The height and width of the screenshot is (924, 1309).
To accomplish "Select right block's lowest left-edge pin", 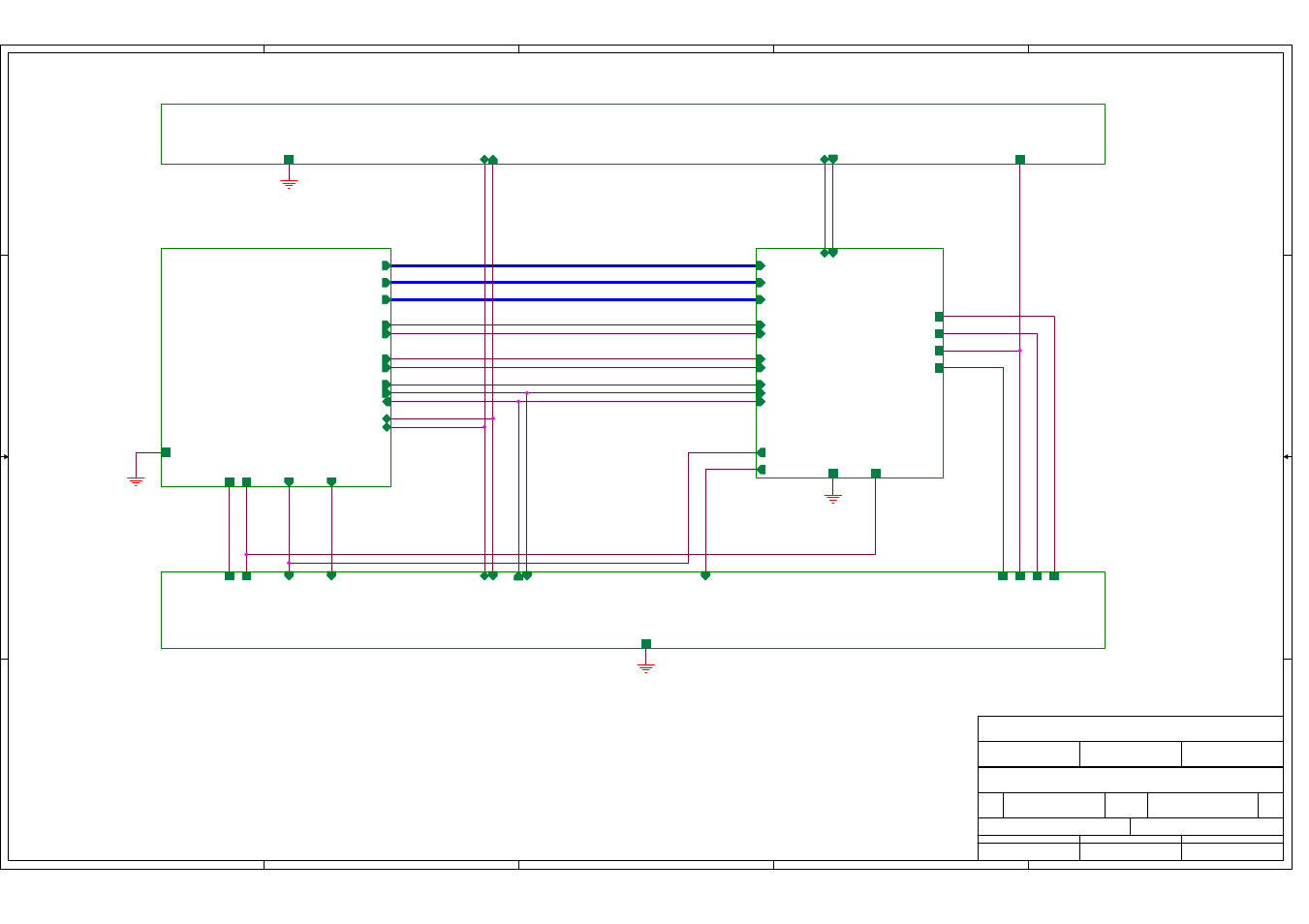I will pos(761,470).
